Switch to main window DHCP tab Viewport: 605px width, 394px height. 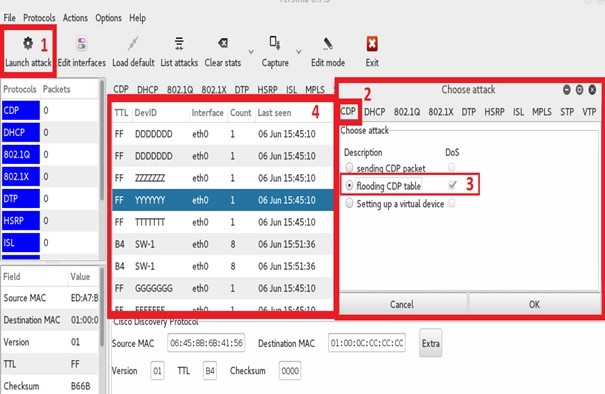pyautogui.click(x=147, y=90)
